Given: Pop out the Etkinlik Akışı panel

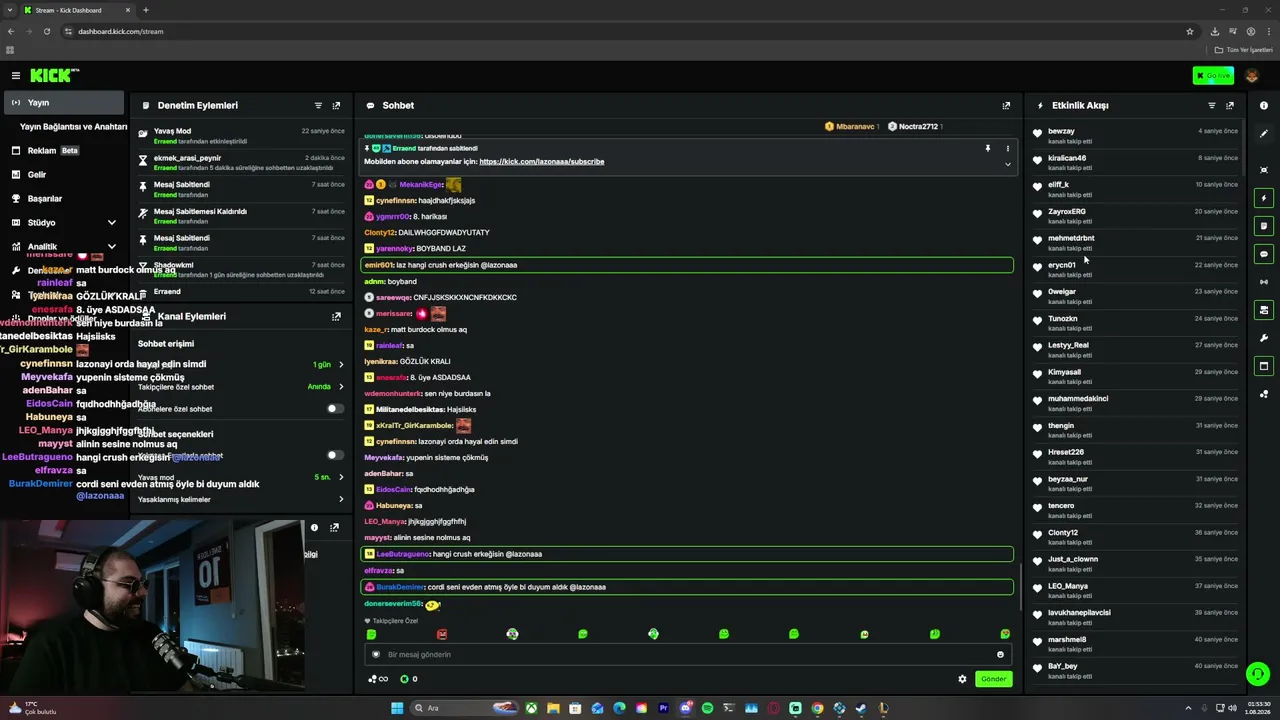Looking at the screenshot, I should pyautogui.click(x=1230, y=105).
